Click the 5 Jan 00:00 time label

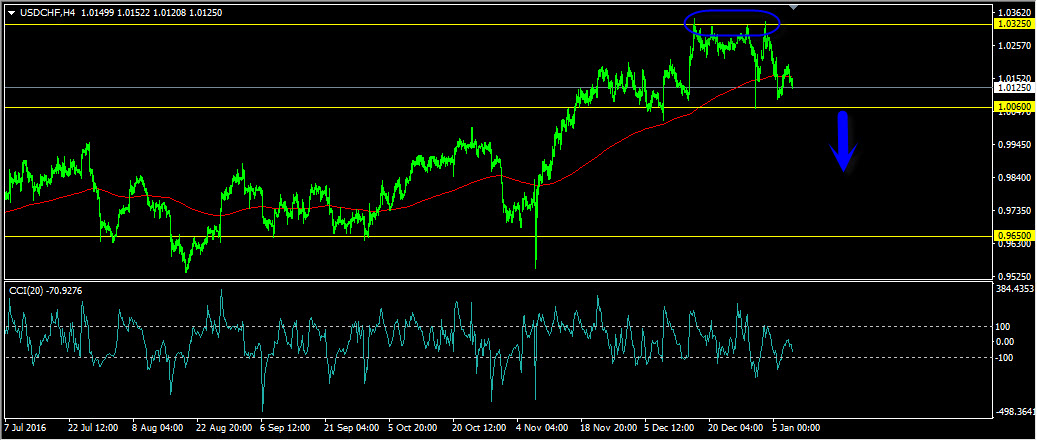797,428
